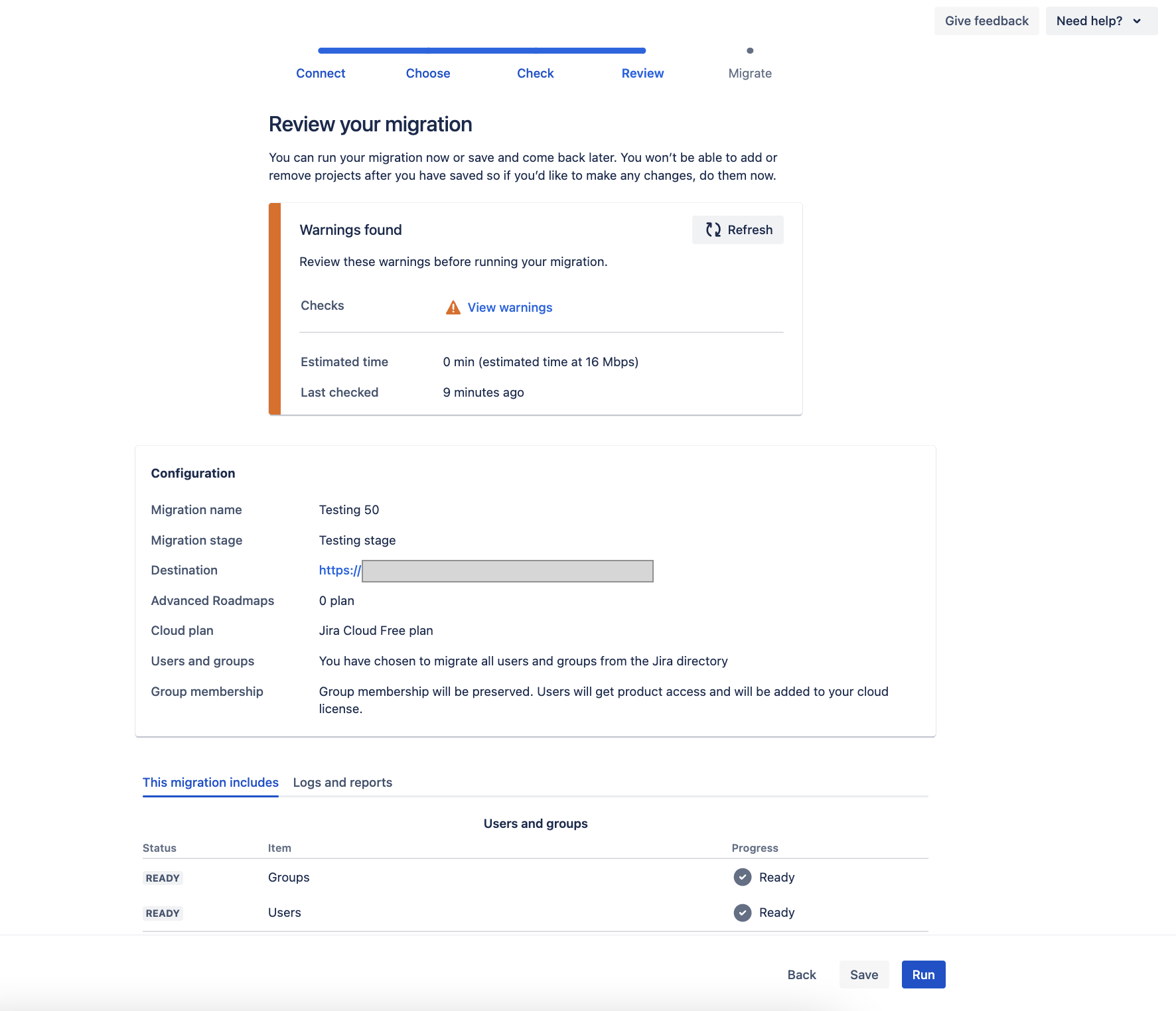Click the Groups ready checkmark icon
1176x1011 pixels.
pyautogui.click(x=742, y=877)
